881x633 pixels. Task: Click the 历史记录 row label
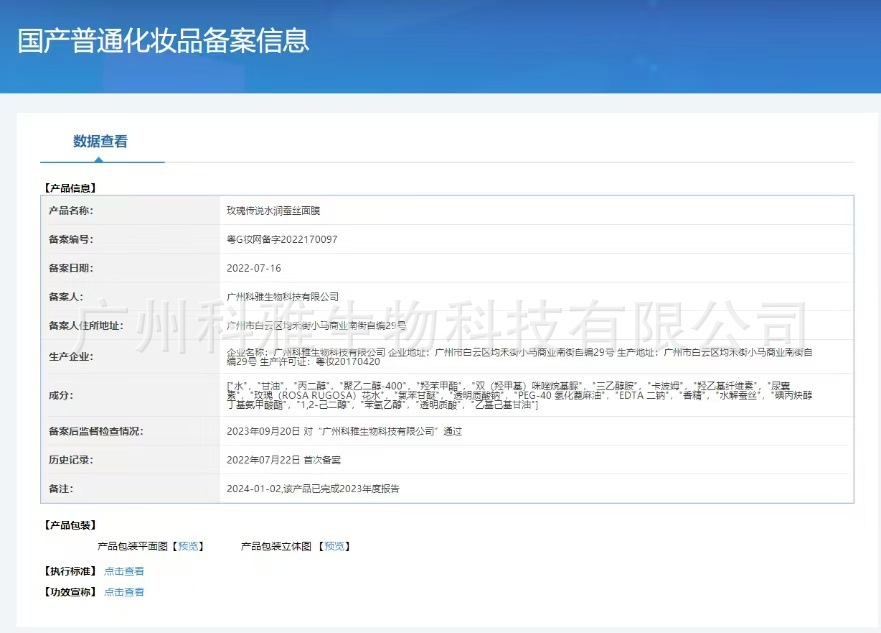pyautogui.click(x=71, y=460)
